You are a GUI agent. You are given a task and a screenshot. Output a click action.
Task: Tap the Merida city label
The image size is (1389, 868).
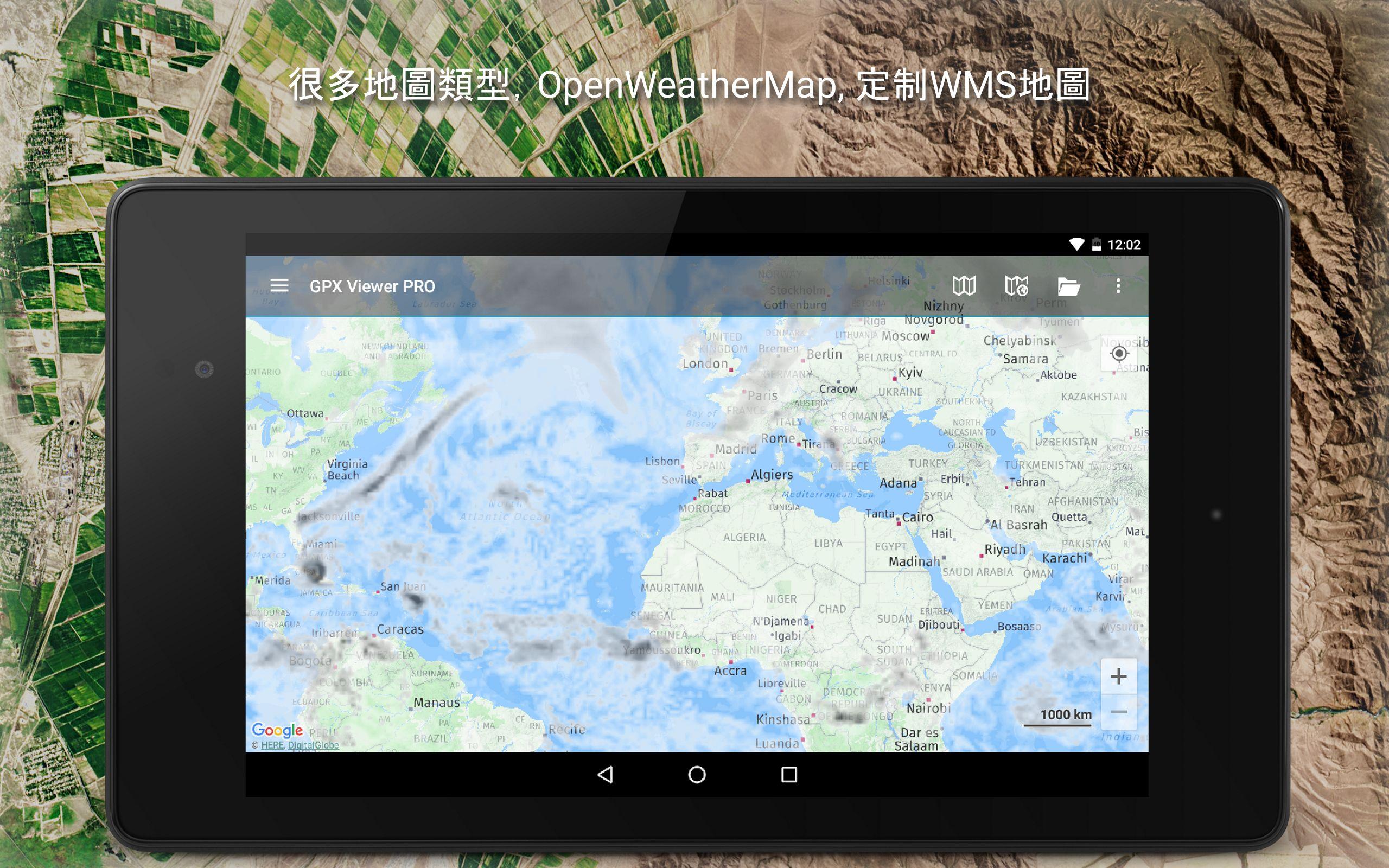(272, 580)
